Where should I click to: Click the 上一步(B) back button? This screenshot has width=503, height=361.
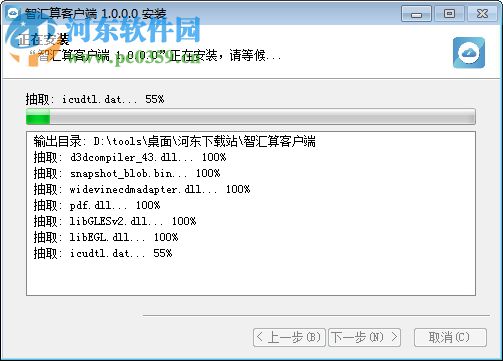[x=289, y=337]
